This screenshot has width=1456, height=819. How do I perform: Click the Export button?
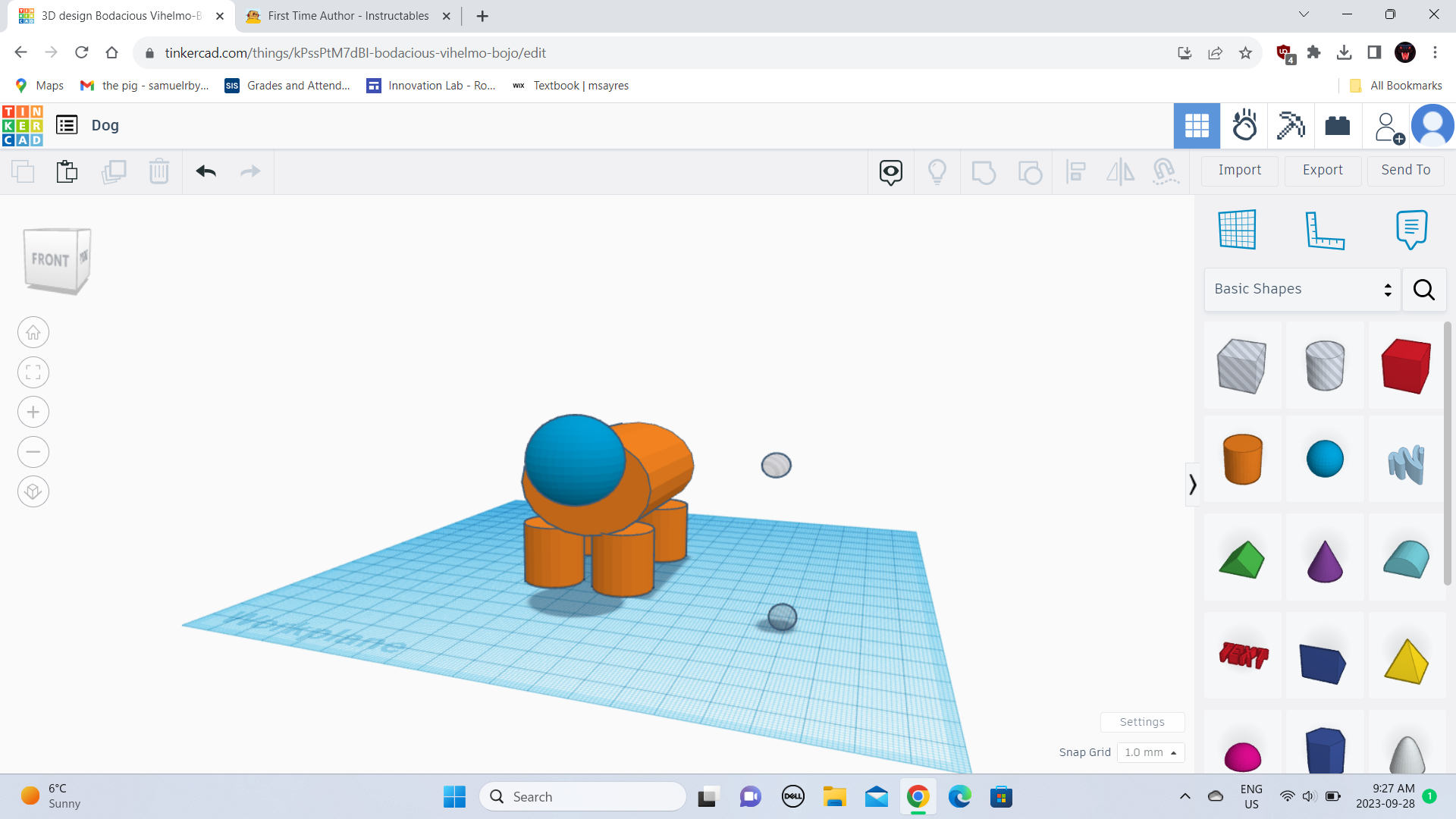click(x=1322, y=169)
